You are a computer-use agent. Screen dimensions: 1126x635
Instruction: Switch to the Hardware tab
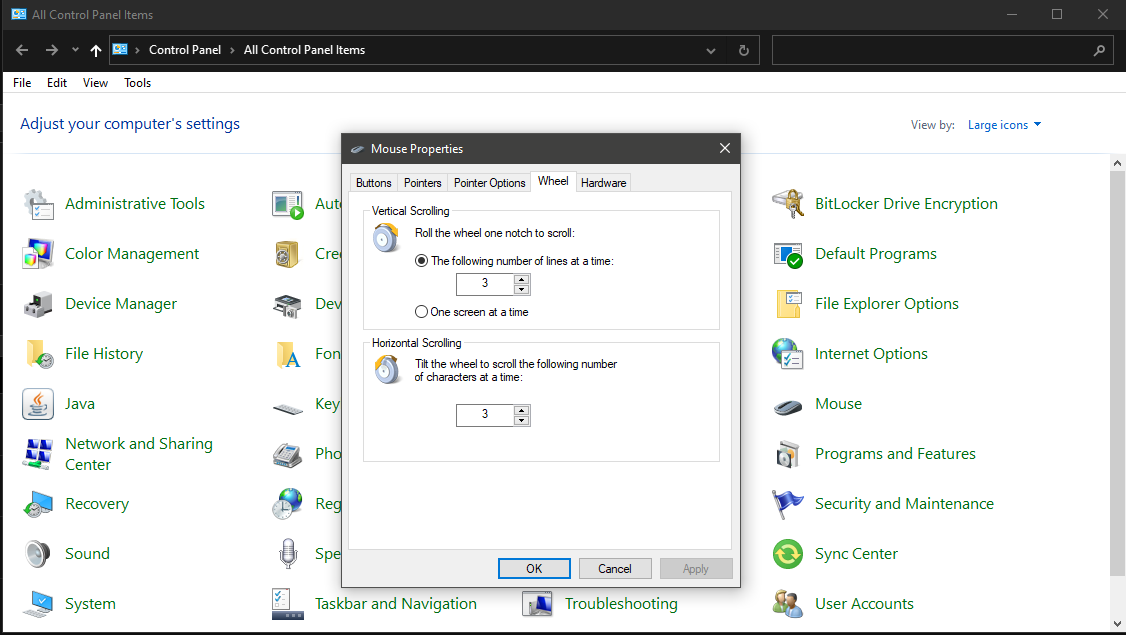click(x=603, y=182)
